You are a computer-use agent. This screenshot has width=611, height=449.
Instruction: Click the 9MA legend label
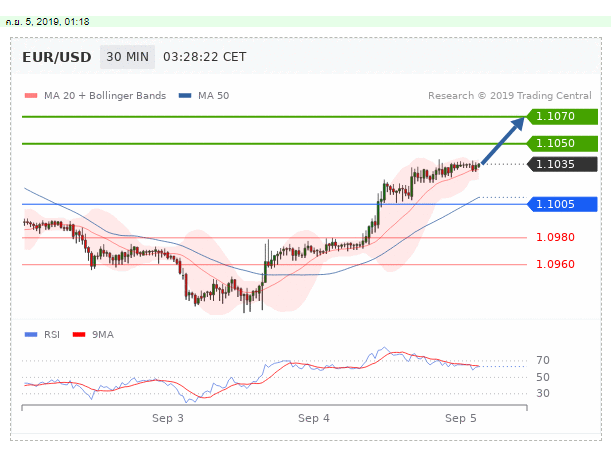point(103,334)
